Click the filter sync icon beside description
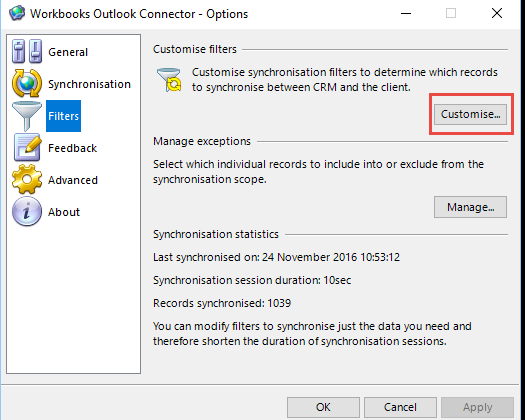 click(x=169, y=80)
